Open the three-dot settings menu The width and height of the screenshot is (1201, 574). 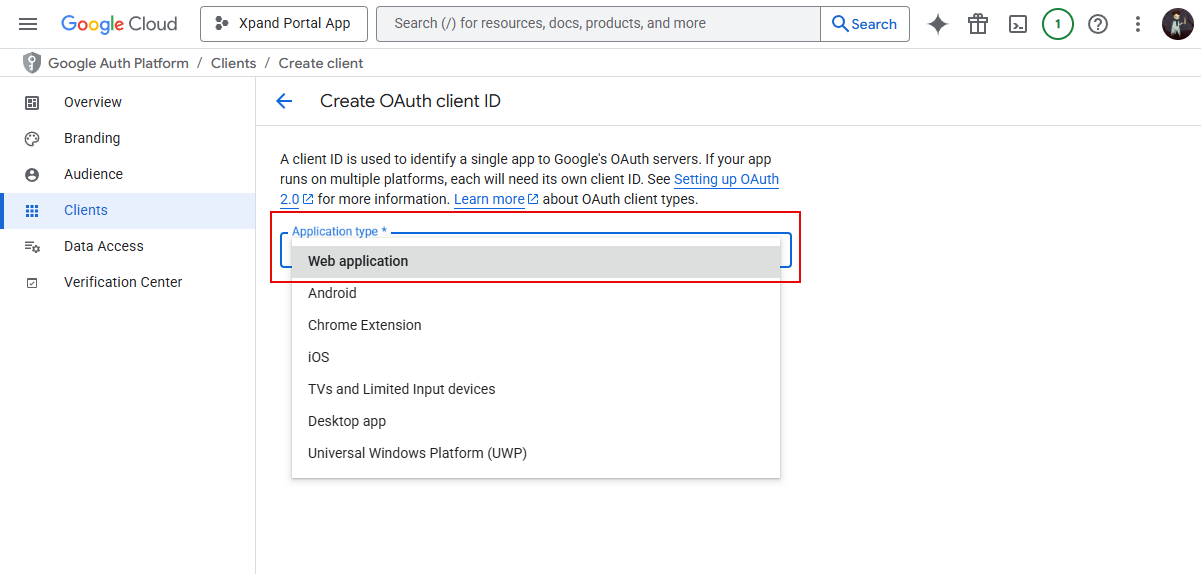[x=1137, y=24]
